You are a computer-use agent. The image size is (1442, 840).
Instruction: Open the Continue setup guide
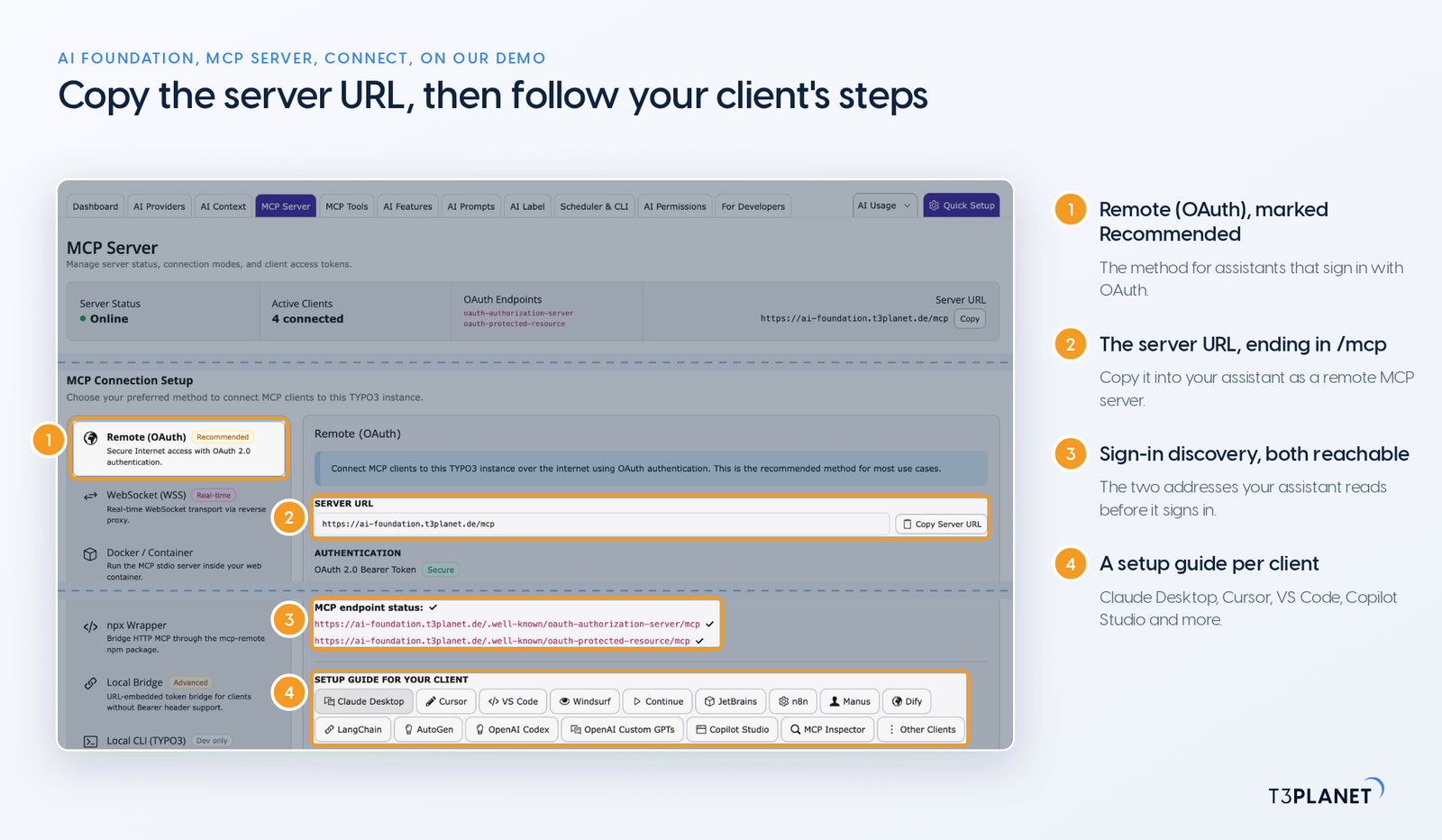tap(657, 701)
